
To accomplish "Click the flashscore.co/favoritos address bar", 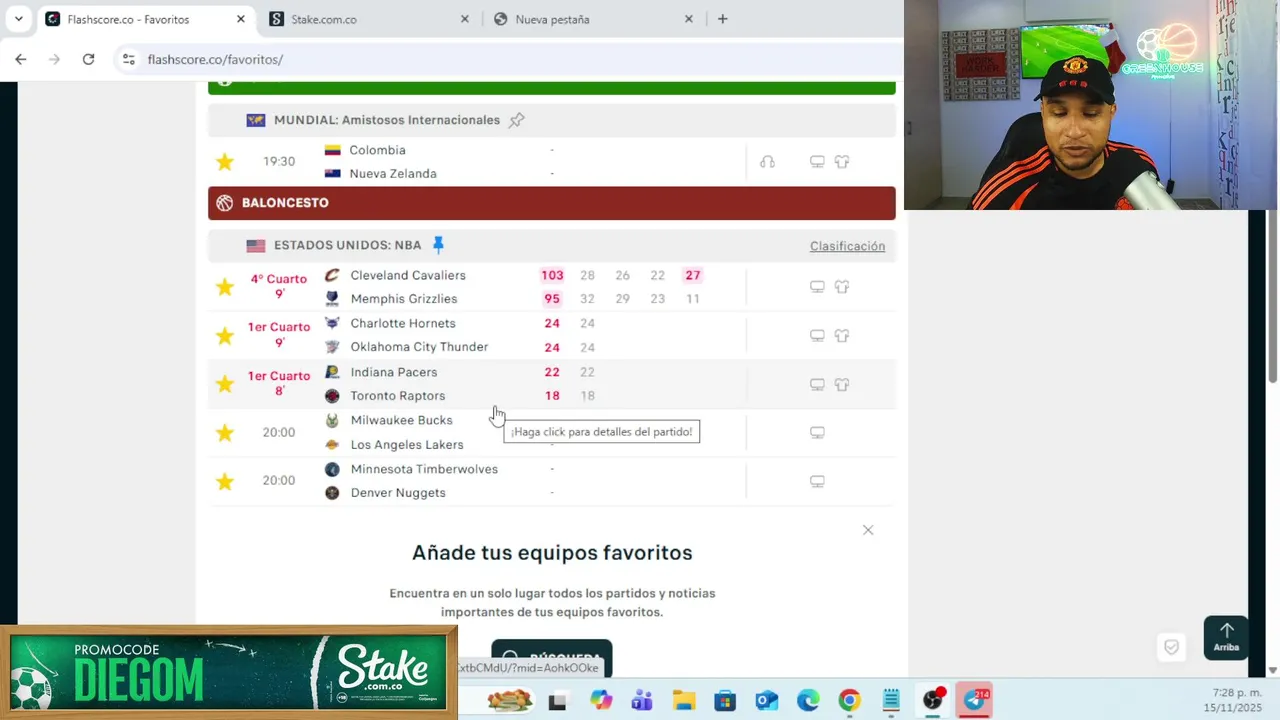I will pos(506,59).
